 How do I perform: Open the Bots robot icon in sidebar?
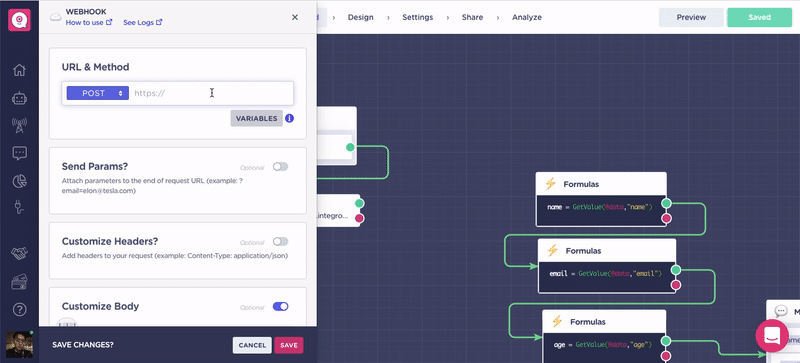(x=19, y=99)
